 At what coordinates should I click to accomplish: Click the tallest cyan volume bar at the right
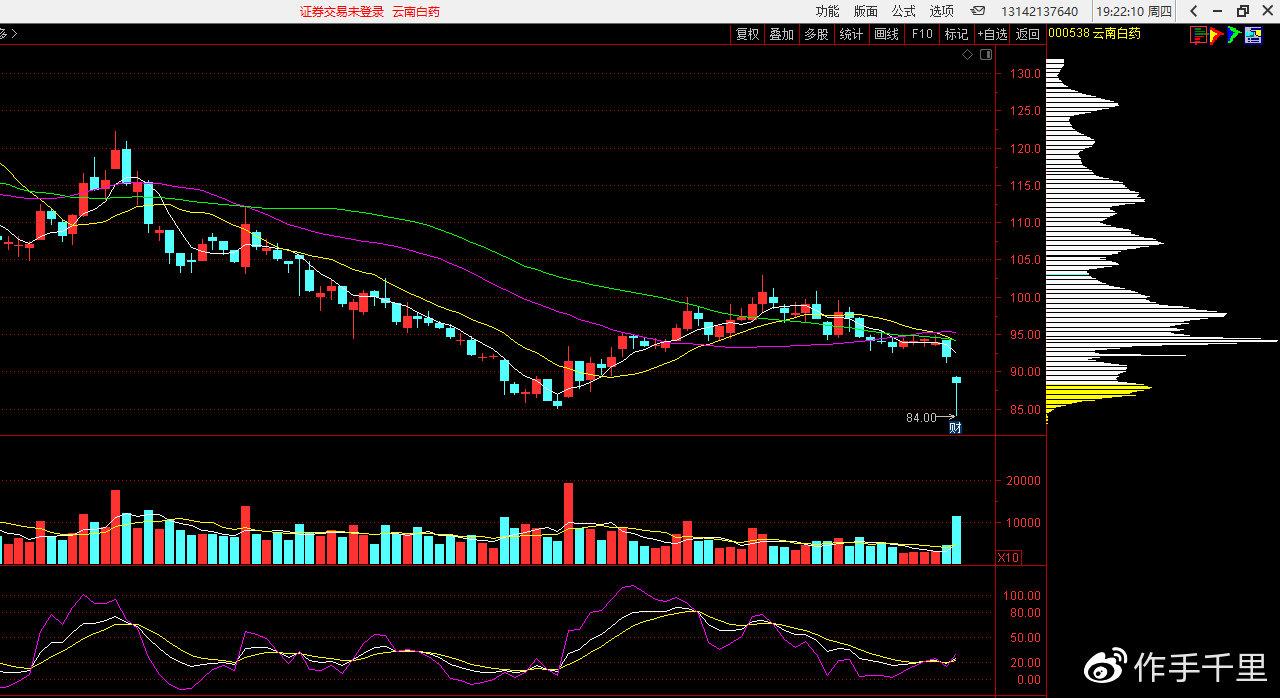(957, 540)
